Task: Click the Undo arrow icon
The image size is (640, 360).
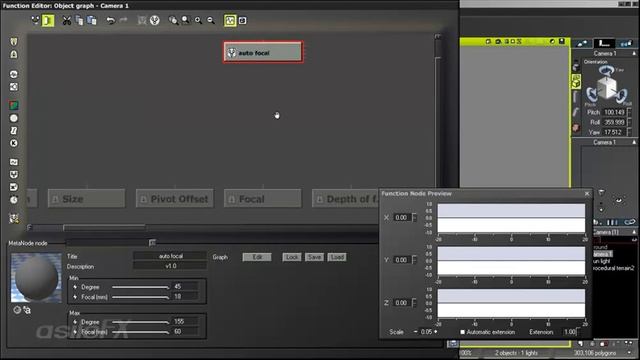Action: pos(110,20)
